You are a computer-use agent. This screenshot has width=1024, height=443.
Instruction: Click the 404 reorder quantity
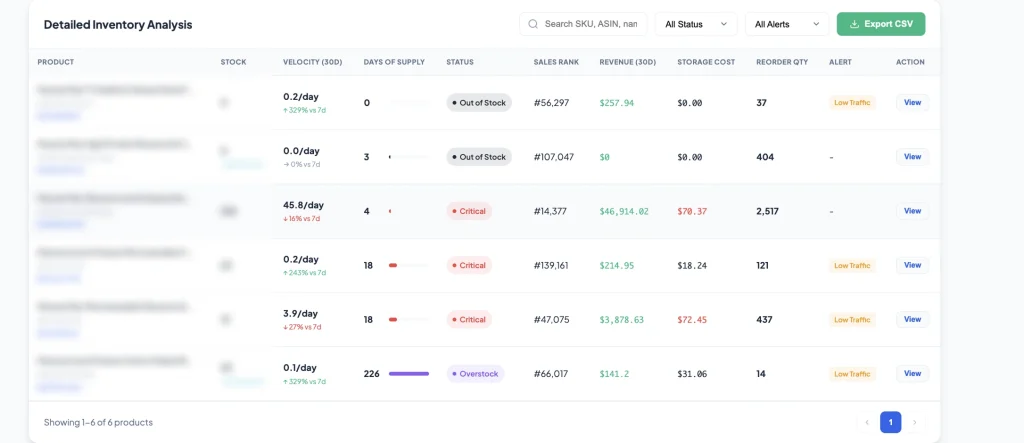(x=765, y=157)
